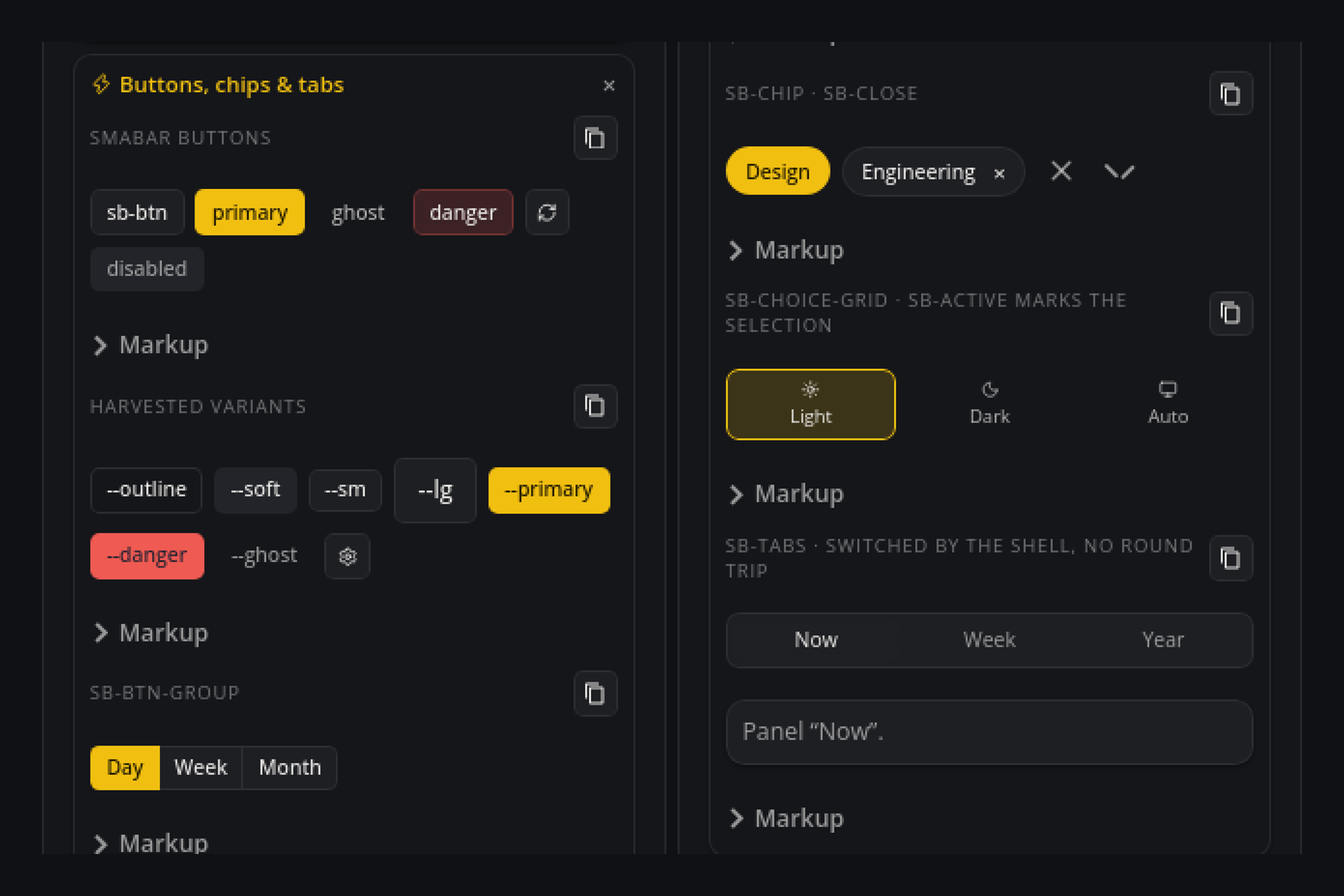Copy the HARVESTED VARIANTS example
This screenshot has width=1344, height=896.
595,406
